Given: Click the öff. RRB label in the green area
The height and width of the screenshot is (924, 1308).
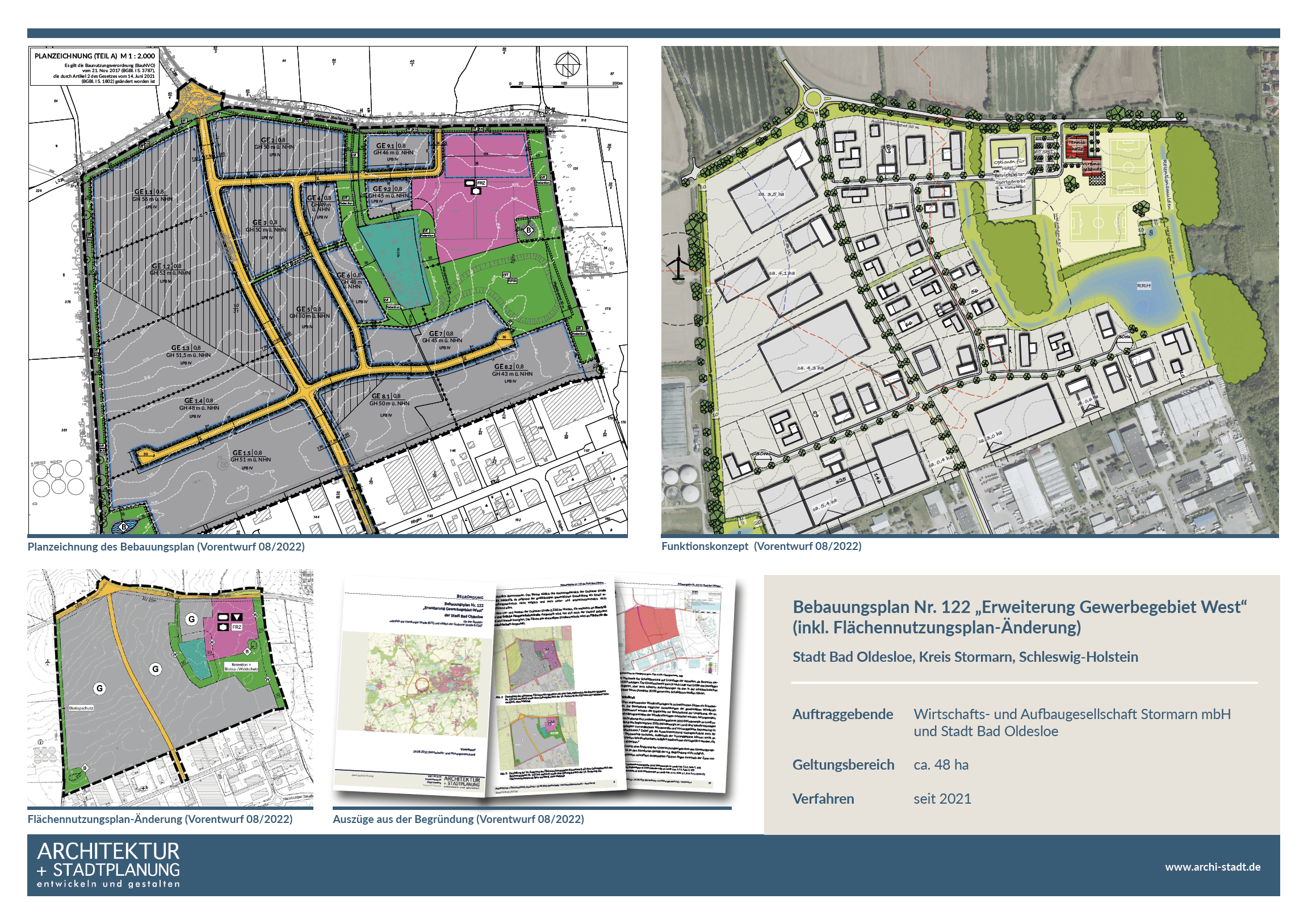Looking at the screenshot, I should [x=509, y=278].
